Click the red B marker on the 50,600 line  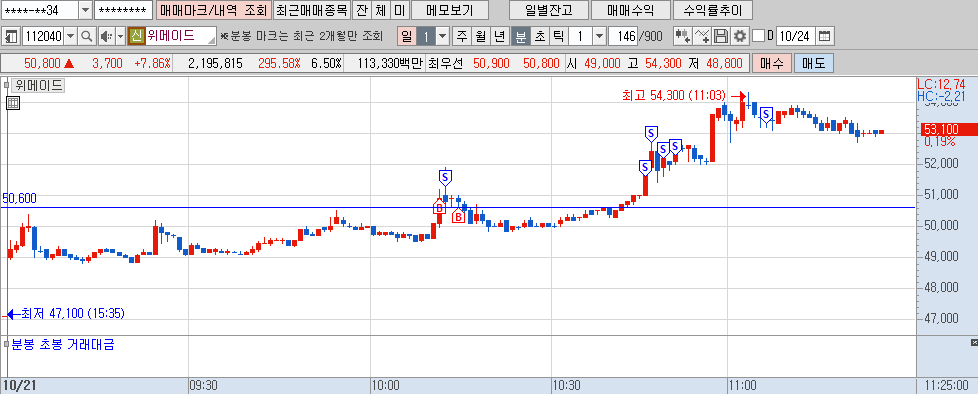point(439,206)
